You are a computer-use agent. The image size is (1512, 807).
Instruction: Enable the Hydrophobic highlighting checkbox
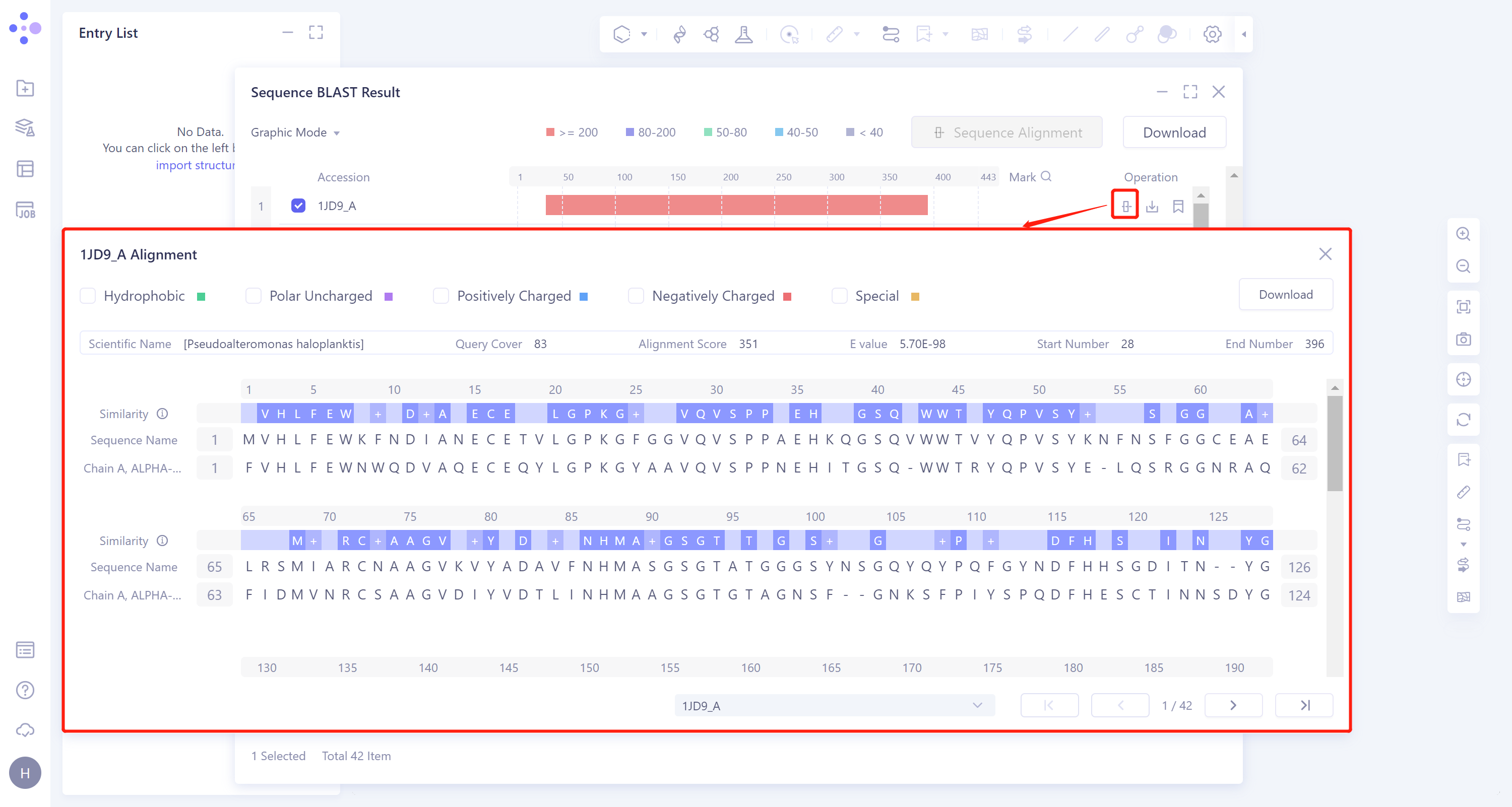[88, 296]
